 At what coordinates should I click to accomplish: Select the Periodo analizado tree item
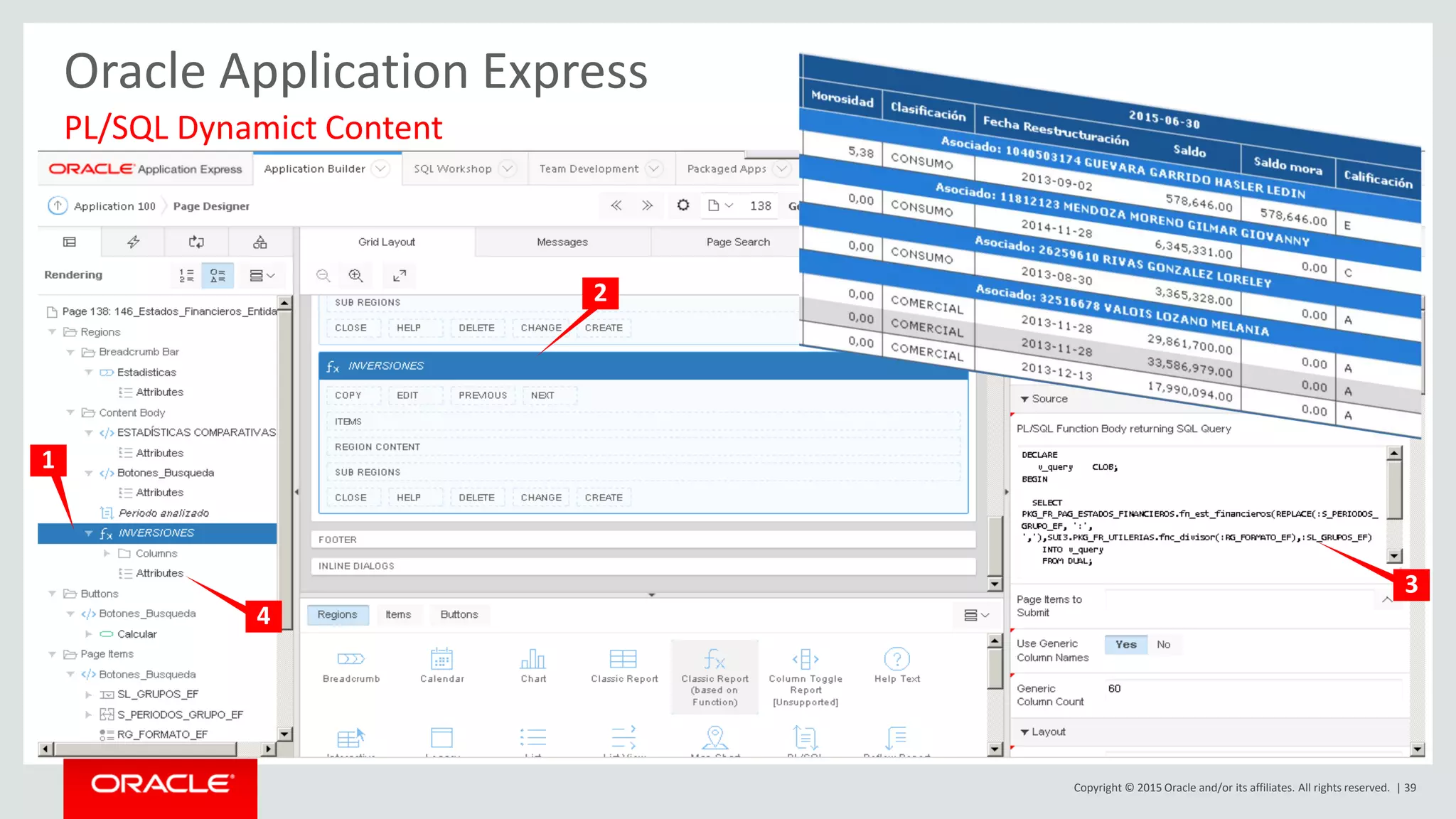[164, 513]
